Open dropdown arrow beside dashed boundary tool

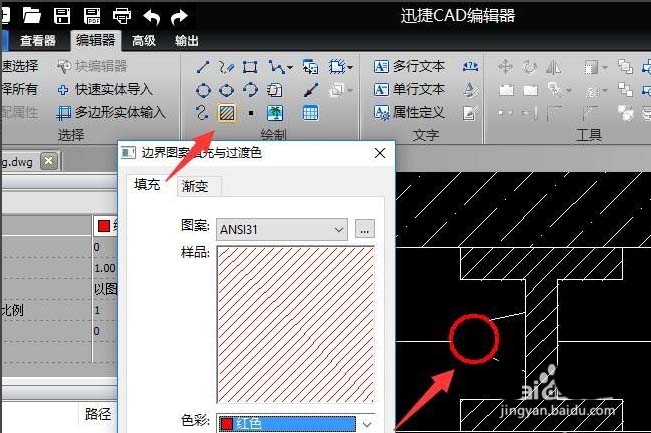pos(350,67)
